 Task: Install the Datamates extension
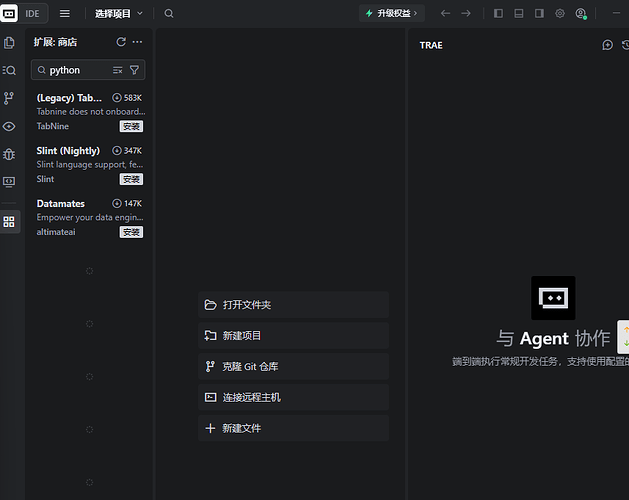pyautogui.click(x=131, y=232)
